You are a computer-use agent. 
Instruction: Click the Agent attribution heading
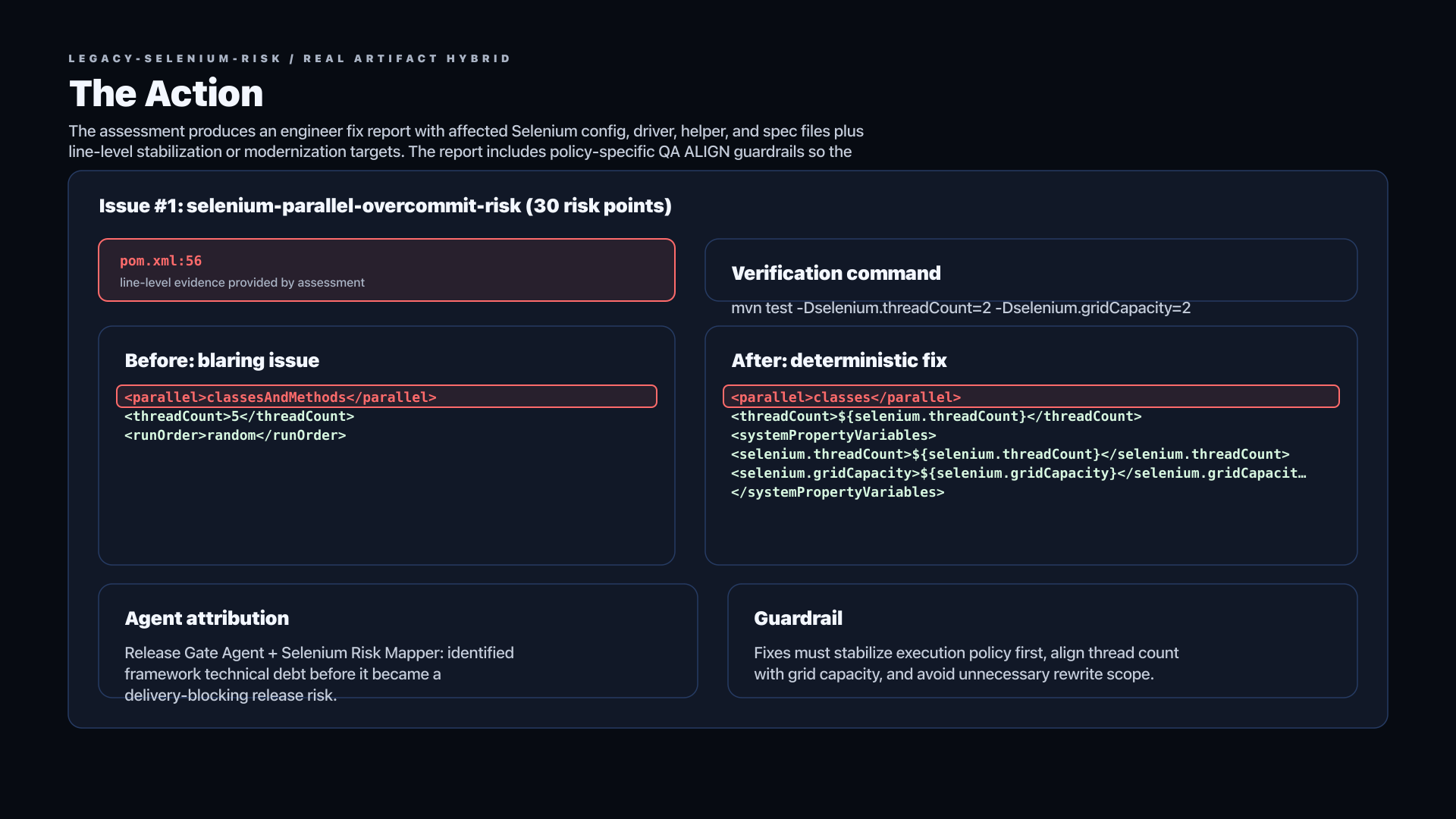206,618
